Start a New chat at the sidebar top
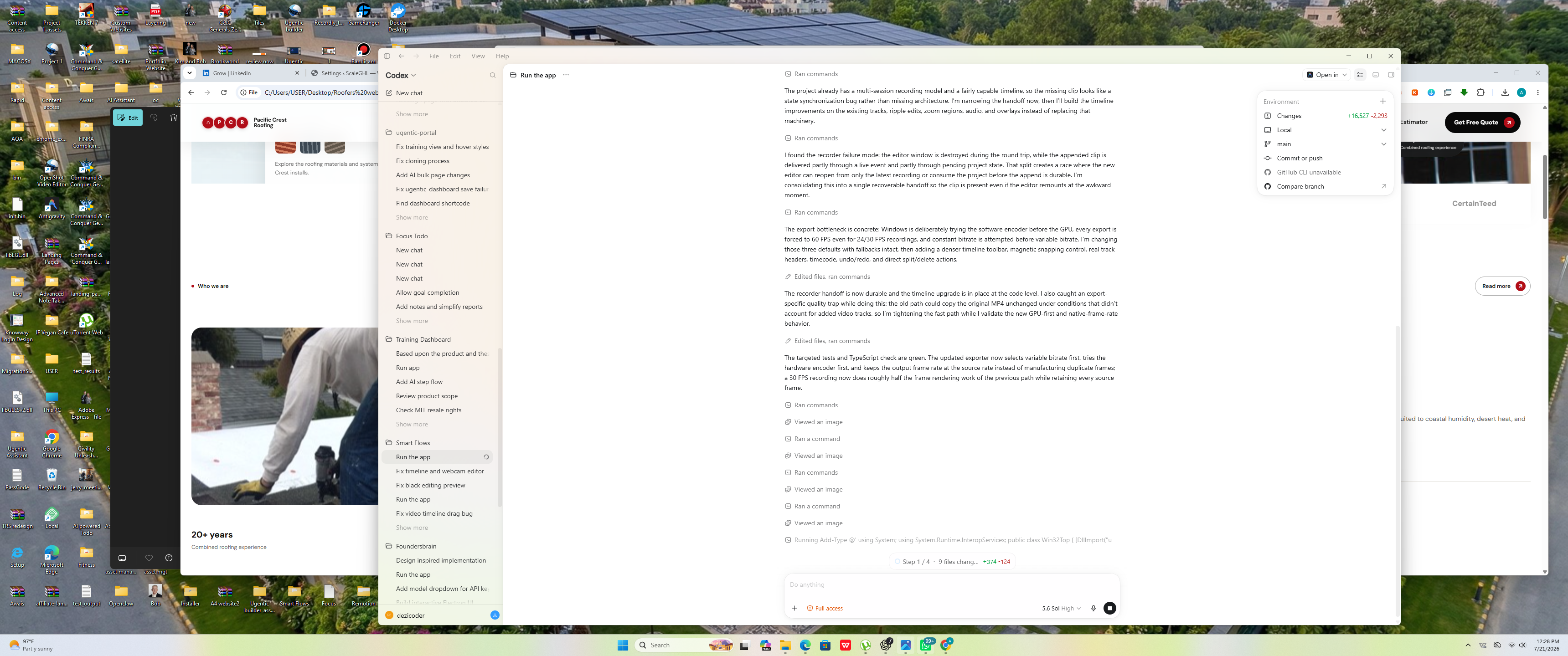Viewport: 1568px width, 656px height. [408, 93]
